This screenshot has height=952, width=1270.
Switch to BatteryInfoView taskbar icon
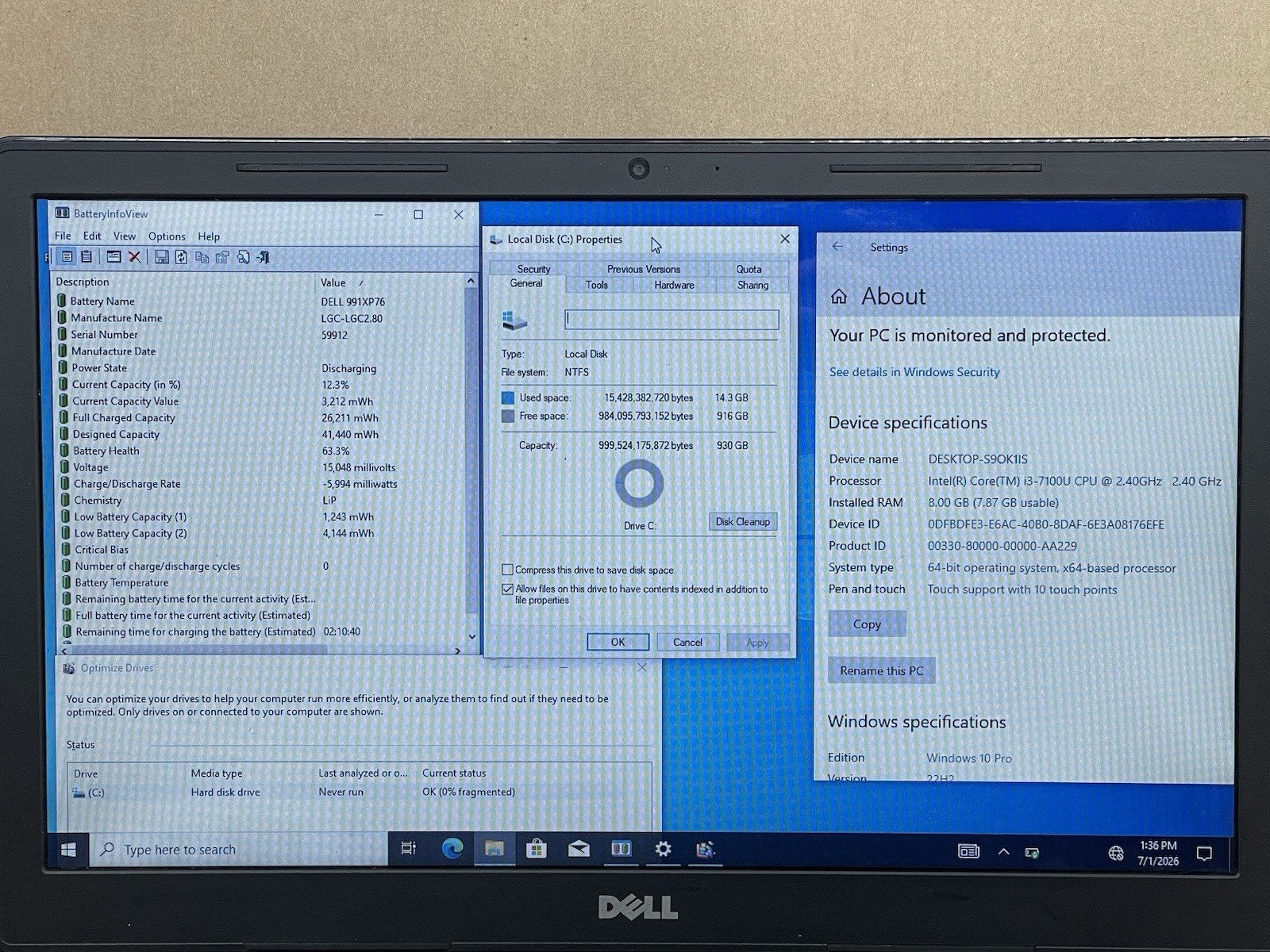tap(621, 849)
